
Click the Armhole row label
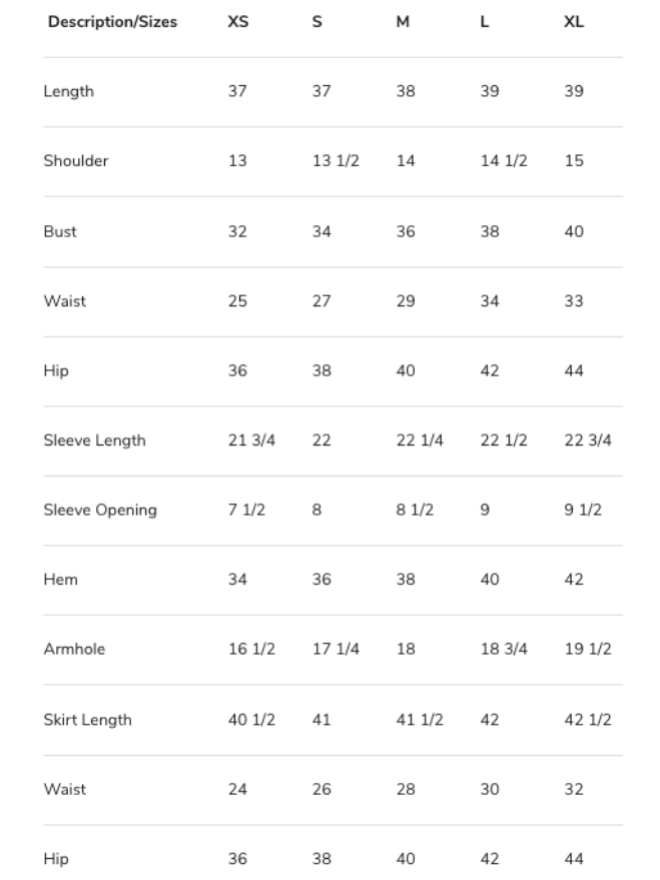[x=73, y=649]
